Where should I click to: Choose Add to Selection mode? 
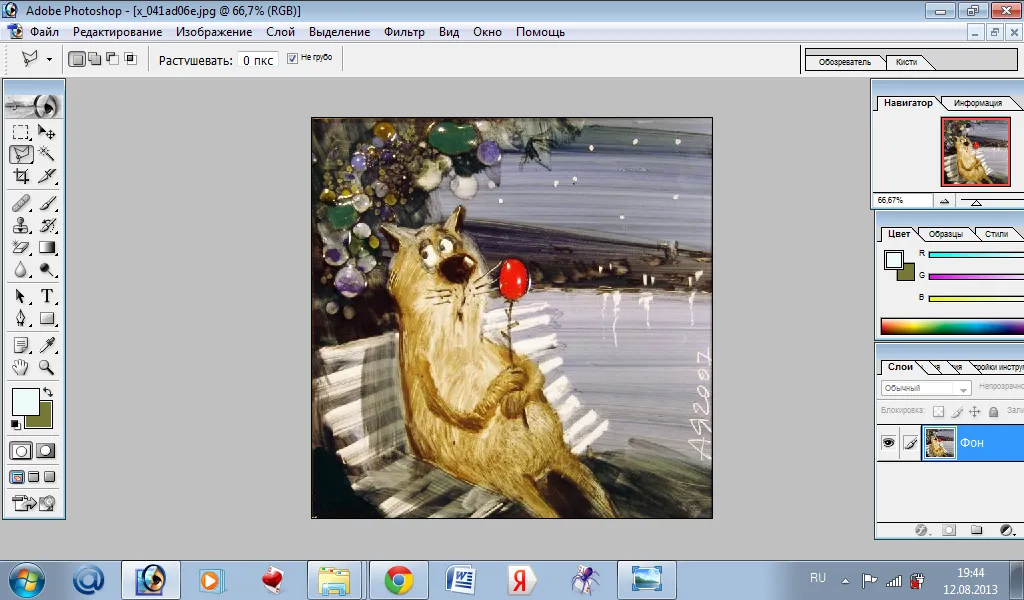95,59
